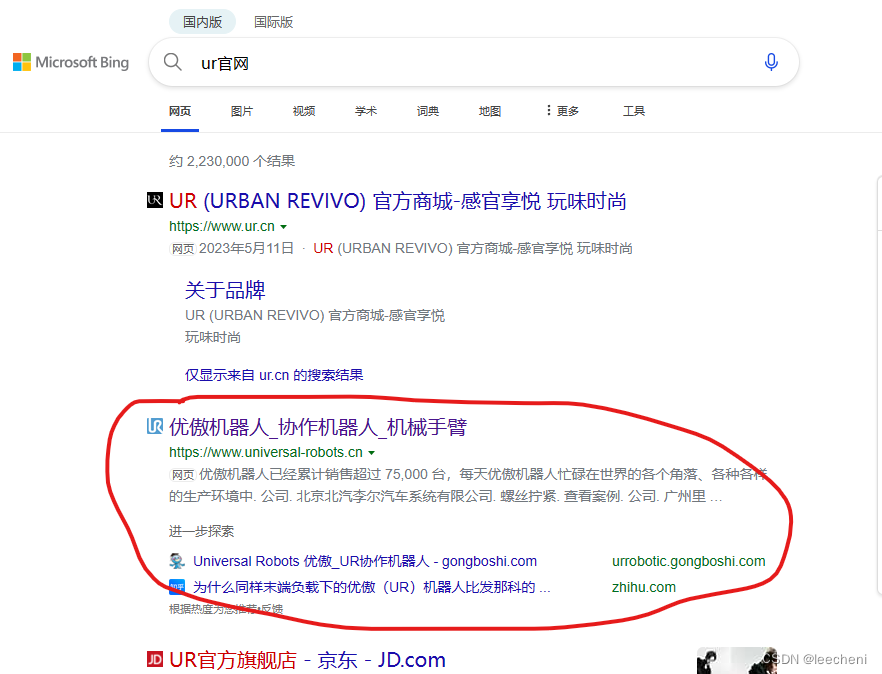Select the 视频 tab
Viewport: 882px width, 674px height.
pos(304,111)
